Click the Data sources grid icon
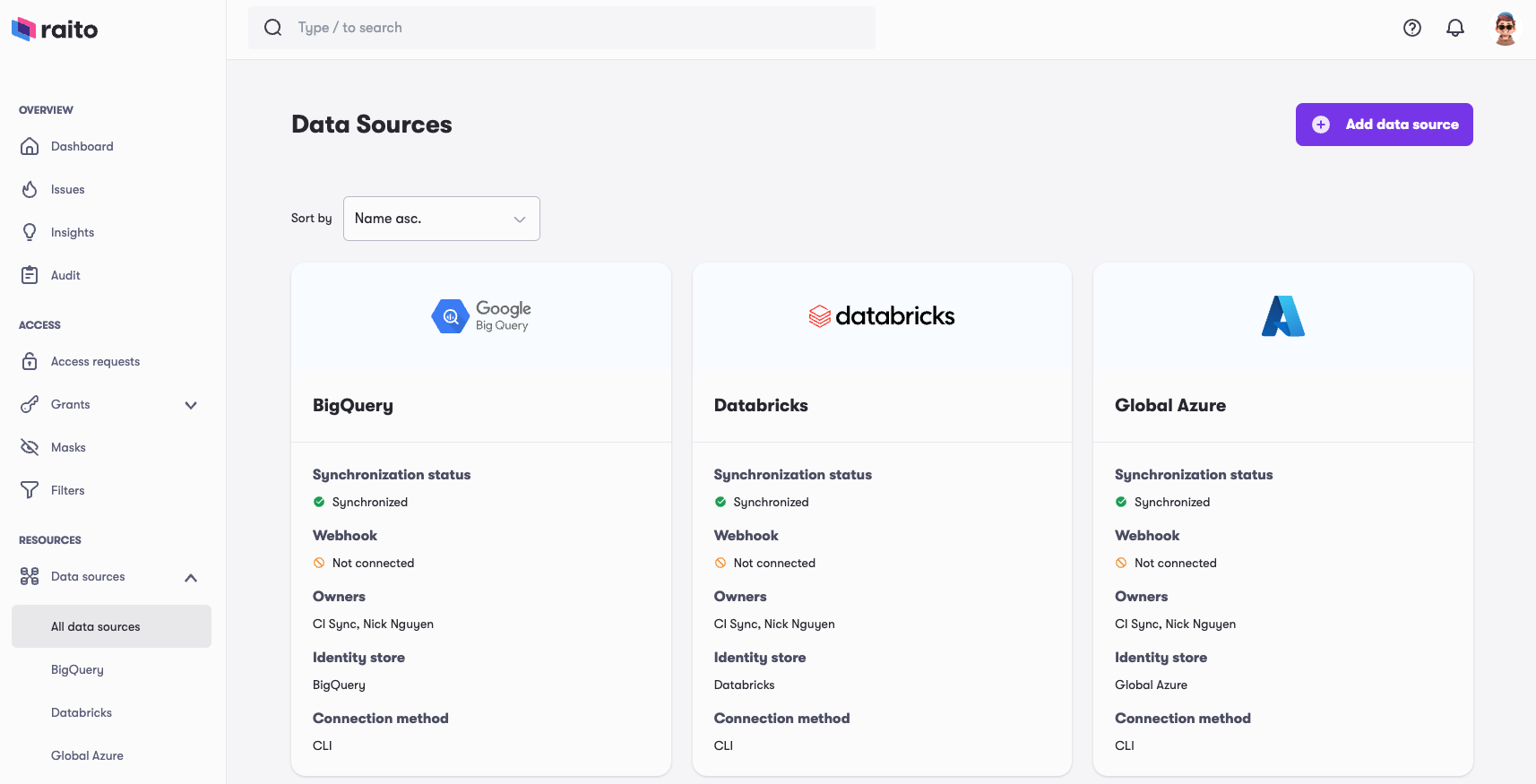The height and width of the screenshot is (784, 1536). click(x=30, y=576)
